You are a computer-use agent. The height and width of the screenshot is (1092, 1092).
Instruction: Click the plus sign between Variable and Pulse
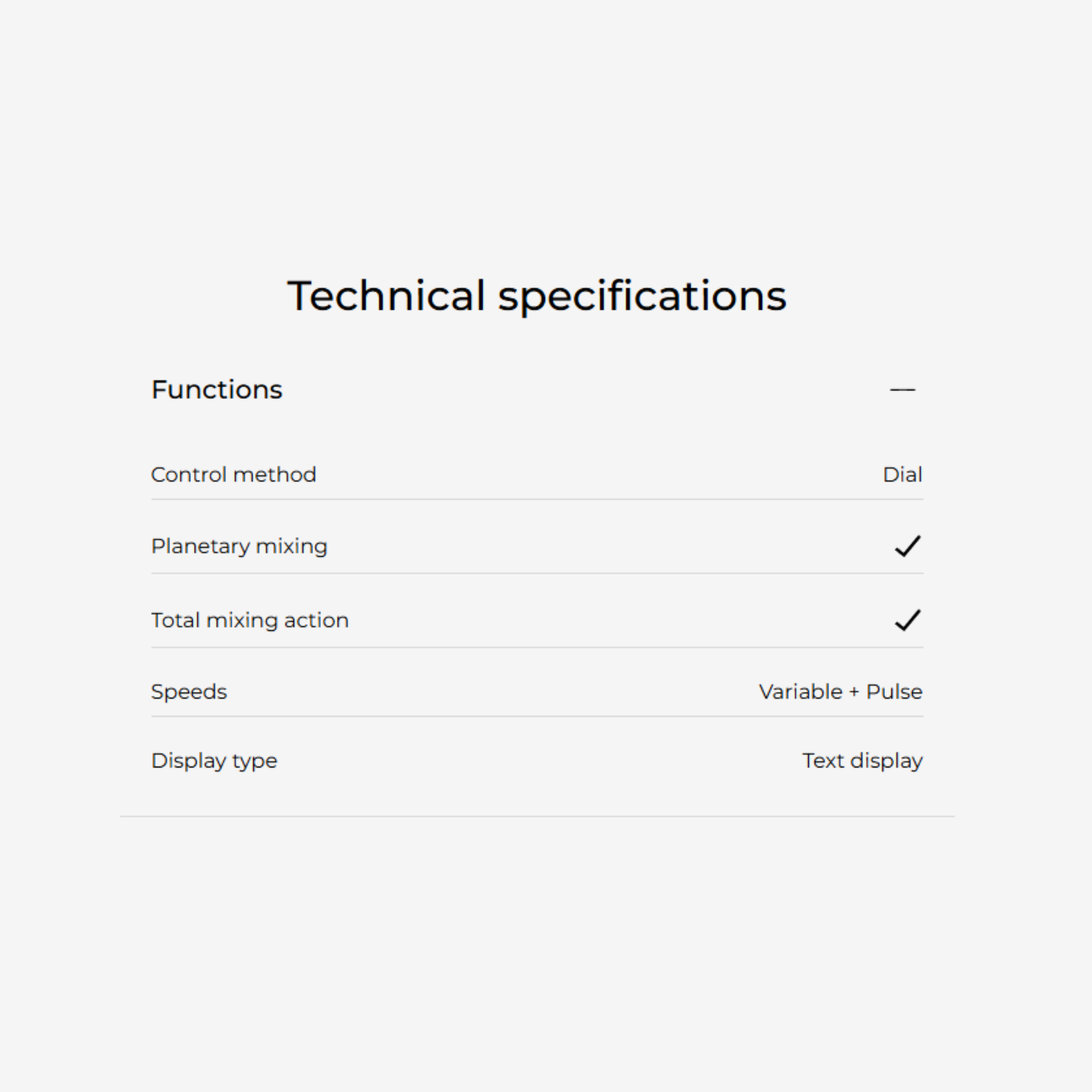pyautogui.click(x=854, y=693)
